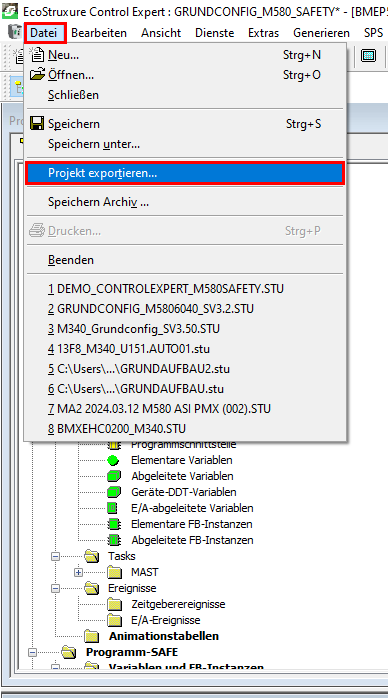Open recent file 13F8_M340_U151.AUTO01.stu
The height and width of the screenshot is (698, 388).
pyautogui.click(x=185, y=349)
